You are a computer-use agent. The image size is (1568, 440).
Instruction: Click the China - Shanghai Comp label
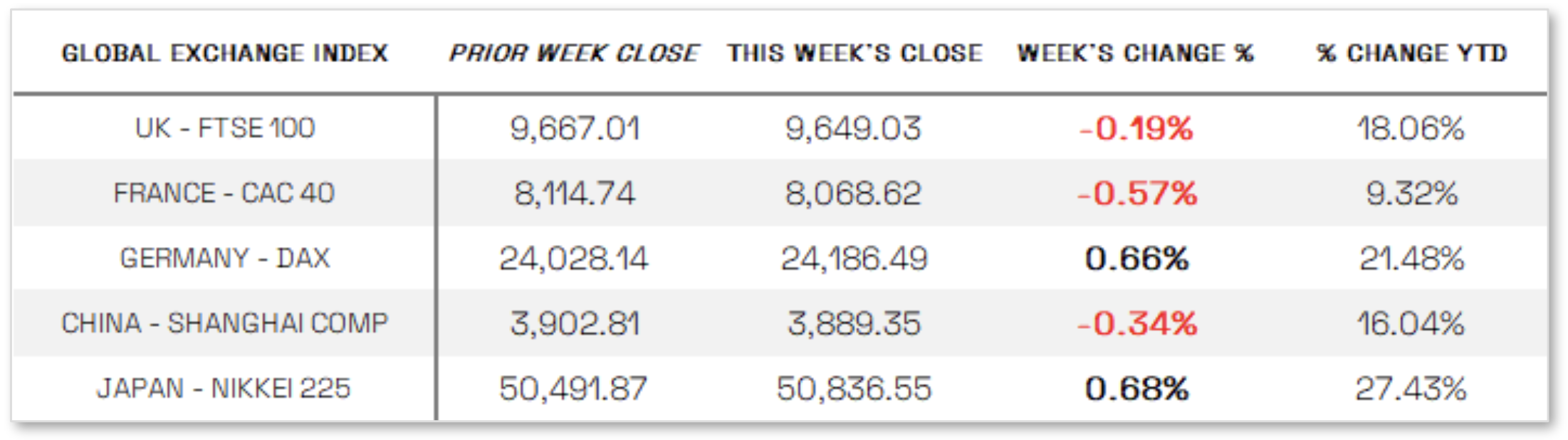click(x=225, y=323)
